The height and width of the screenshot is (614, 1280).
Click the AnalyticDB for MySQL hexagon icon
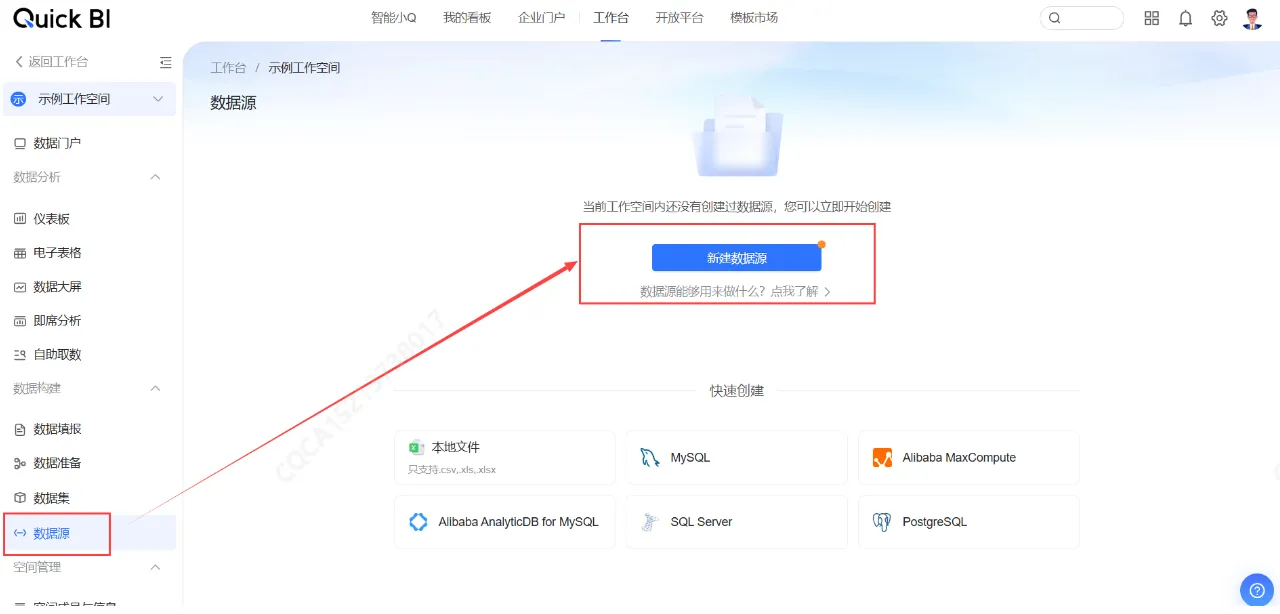pos(419,522)
